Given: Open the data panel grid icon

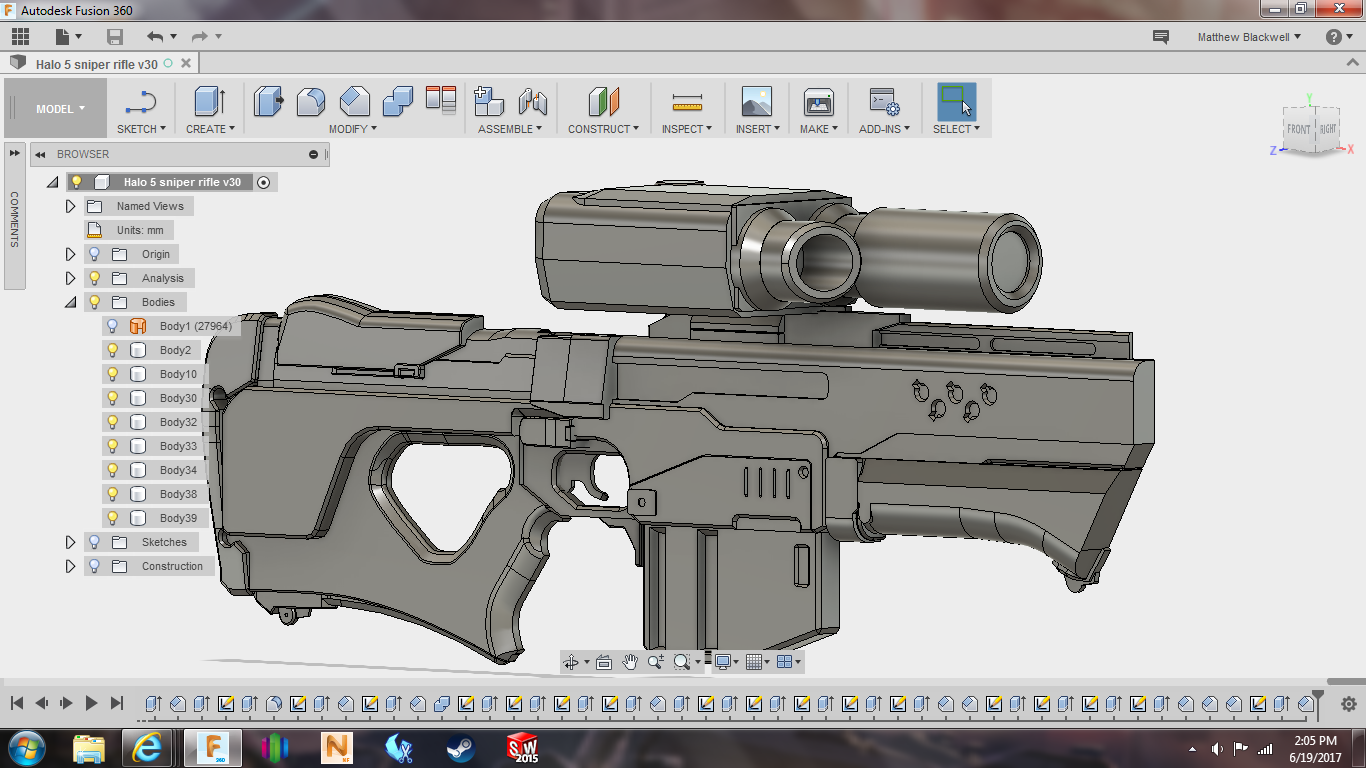Looking at the screenshot, I should [x=20, y=37].
